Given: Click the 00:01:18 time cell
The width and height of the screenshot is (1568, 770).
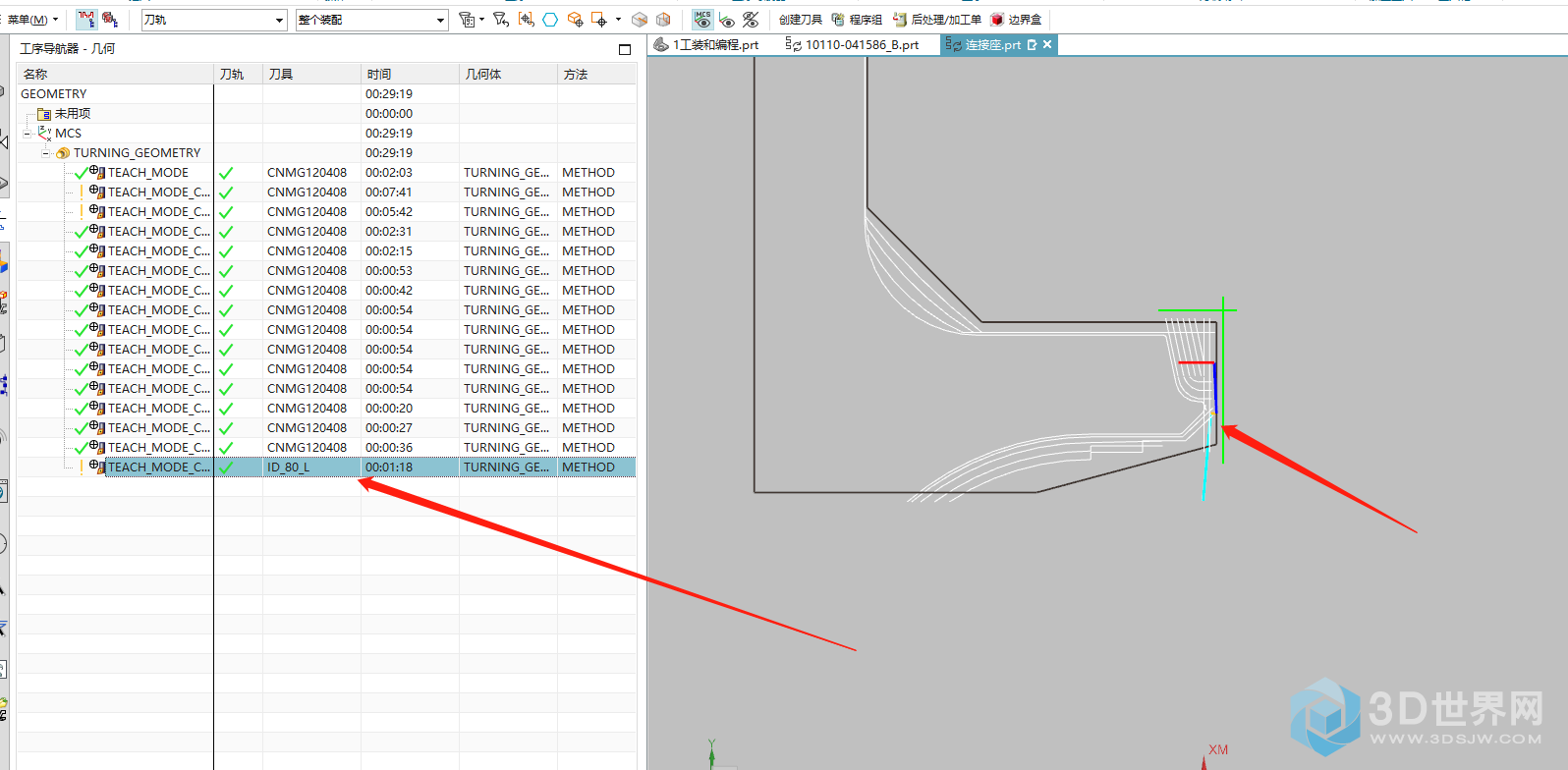Looking at the screenshot, I should click(x=410, y=467).
